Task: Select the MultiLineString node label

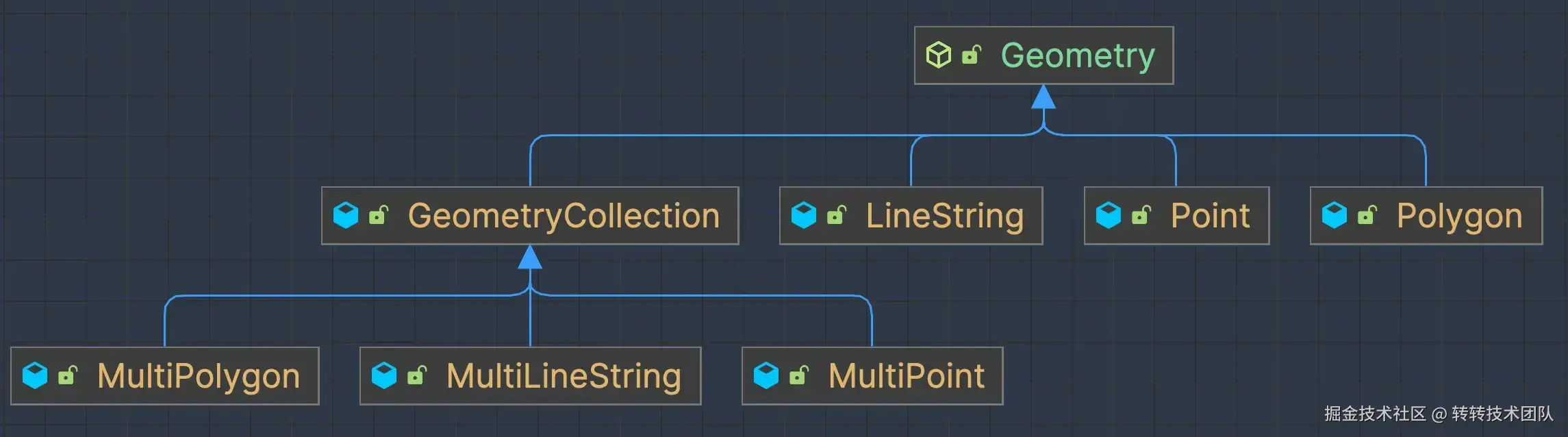Action: (564, 376)
